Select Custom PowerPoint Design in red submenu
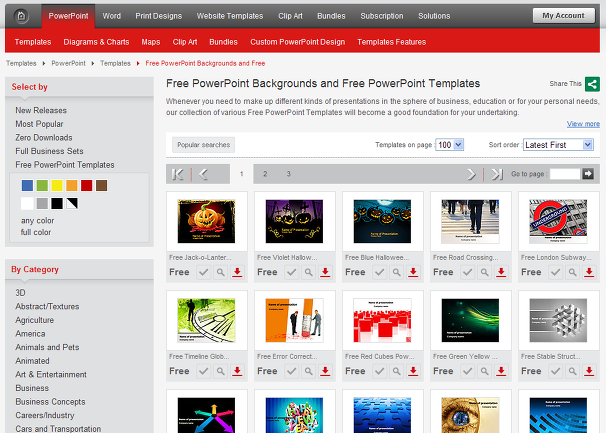Image resolution: width=606 pixels, height=433 pixels. 298,42
